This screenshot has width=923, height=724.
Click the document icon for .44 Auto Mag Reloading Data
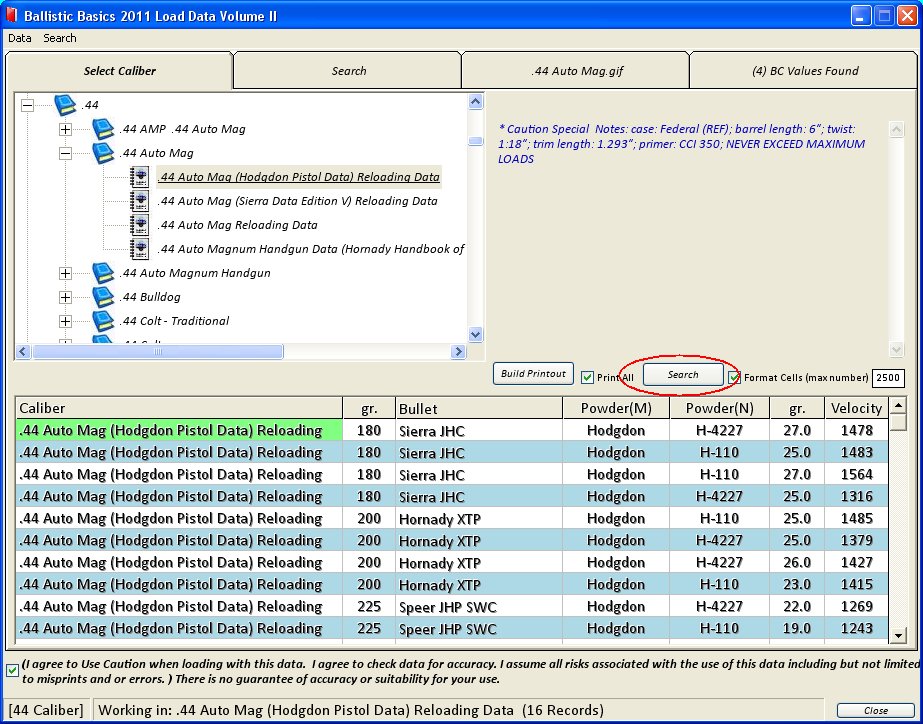click(141, 225)
